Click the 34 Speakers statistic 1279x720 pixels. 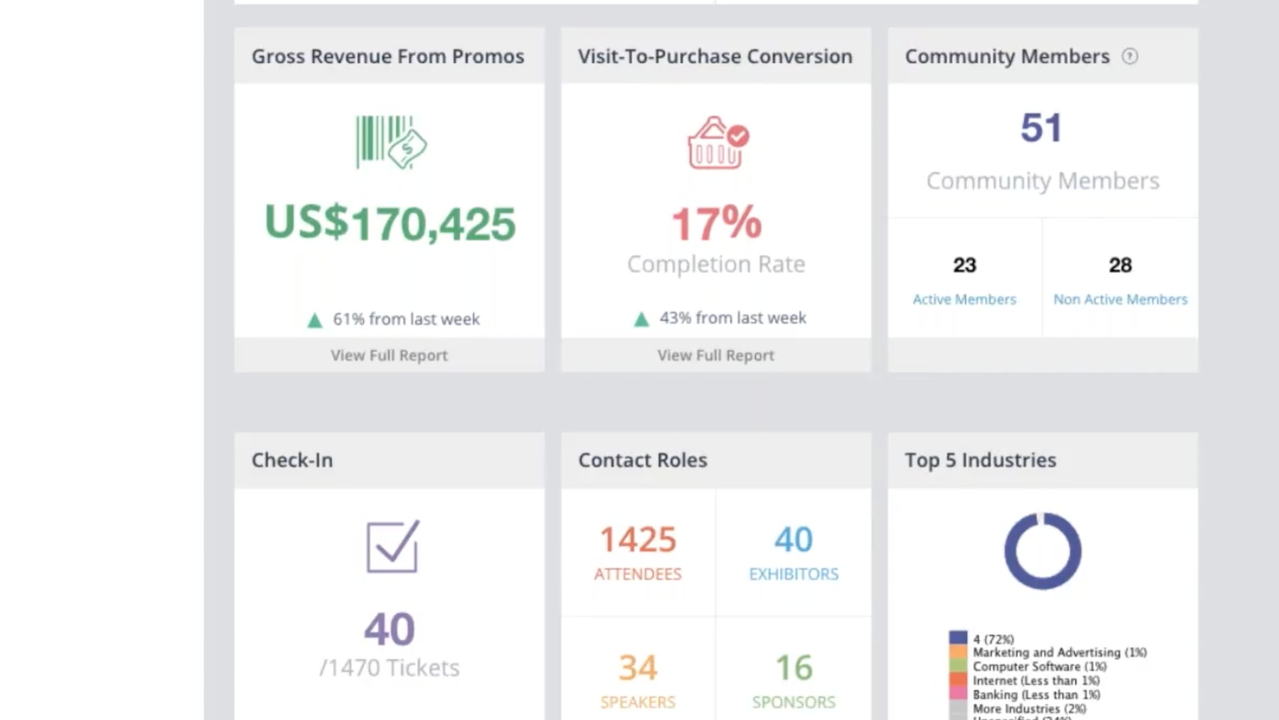pyautogui.click(x=637, y=667)
